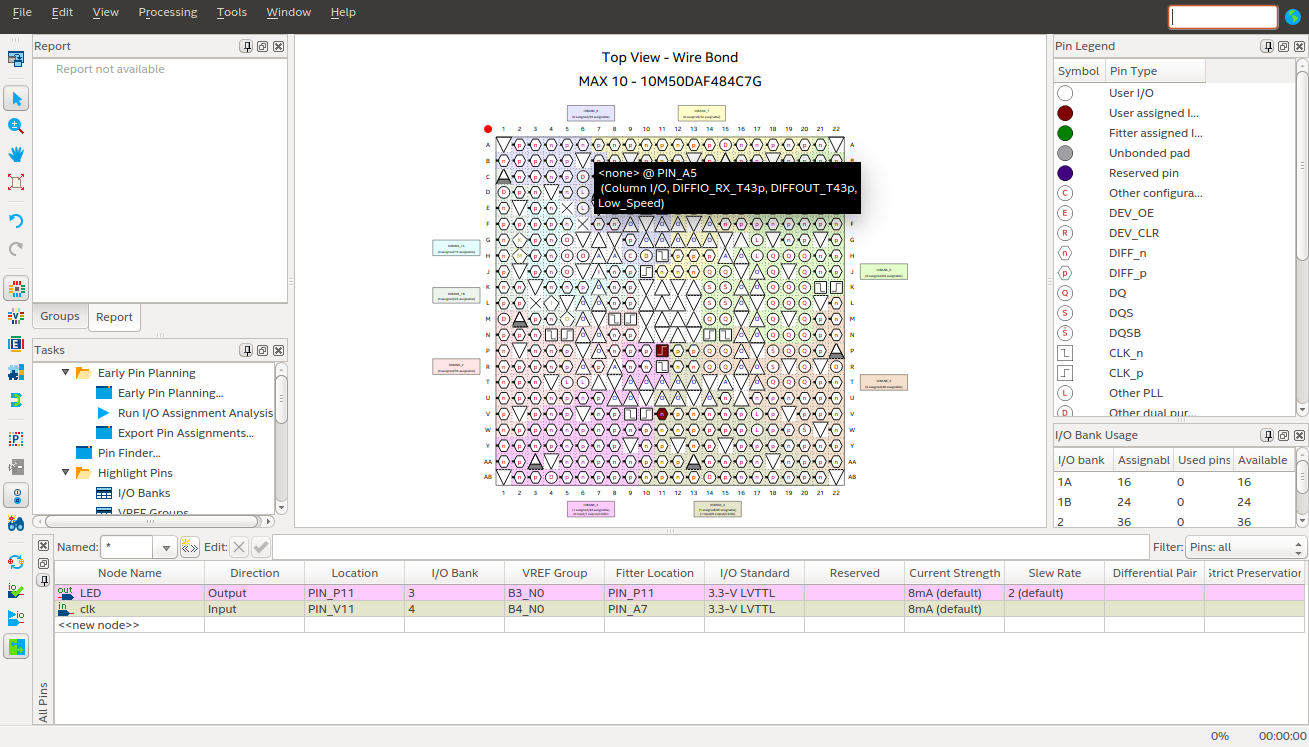Close the Report panel
The width and height of the screenshot is (1309, 747).
click(x=278, y=46)
